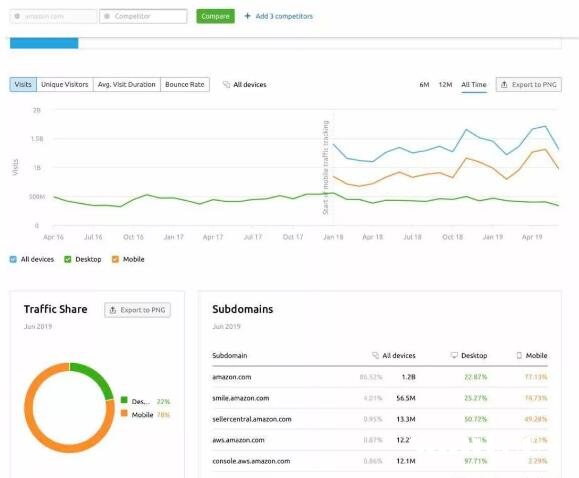This screenshot has height=478, width=579.
Task: Click the devices icon in All devices column header
Action: tap(376, 355)
